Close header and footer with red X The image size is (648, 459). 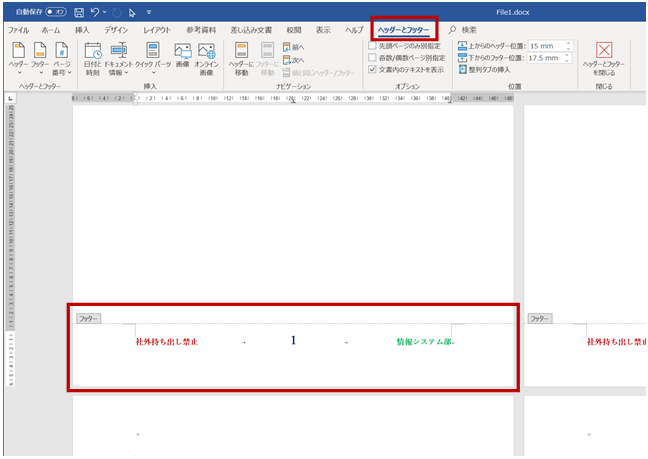tap(603, 50)
